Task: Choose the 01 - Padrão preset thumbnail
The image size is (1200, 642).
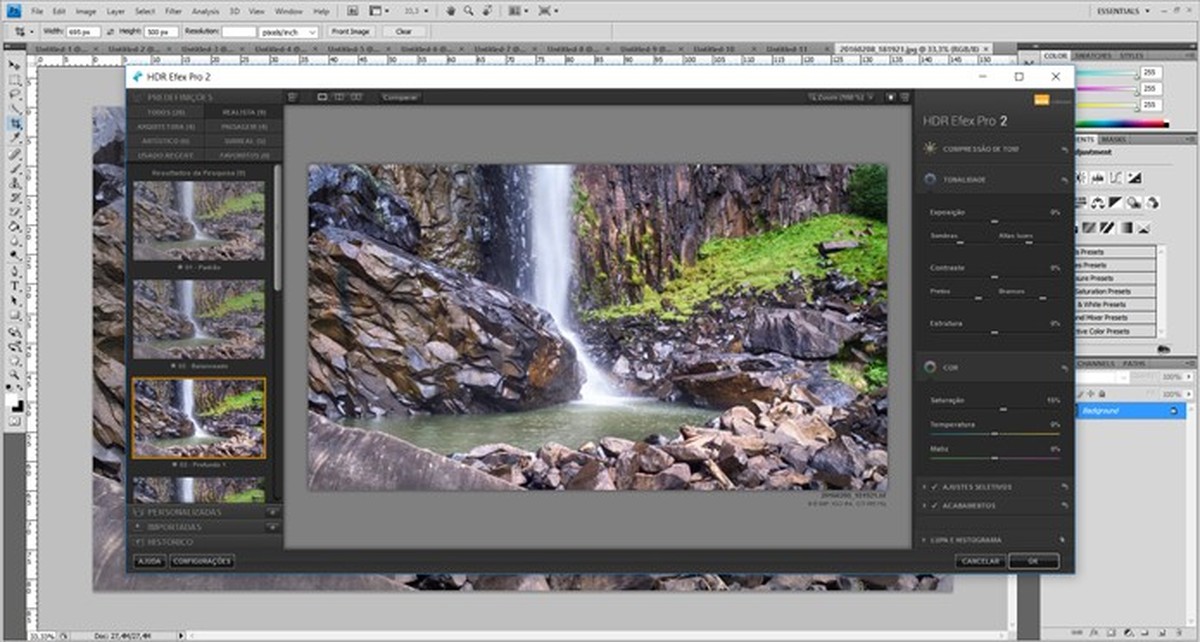Action: 199,221
